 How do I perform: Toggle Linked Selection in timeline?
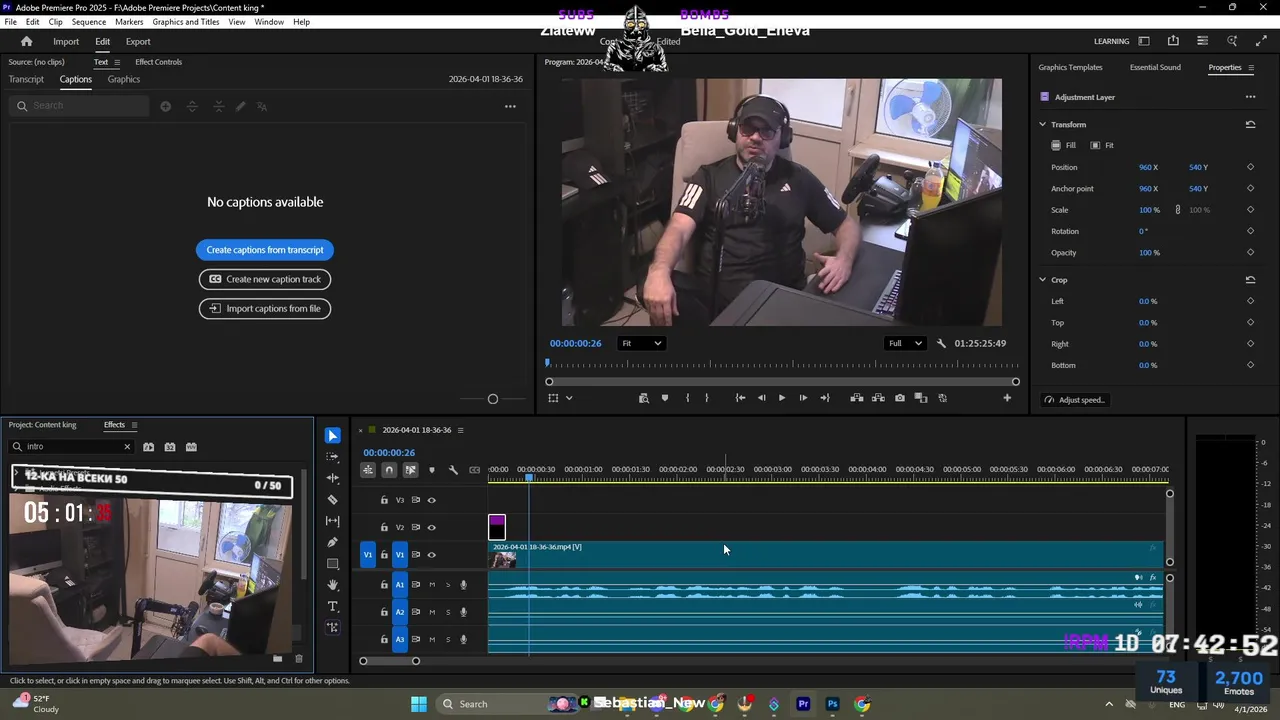(410, 470)
